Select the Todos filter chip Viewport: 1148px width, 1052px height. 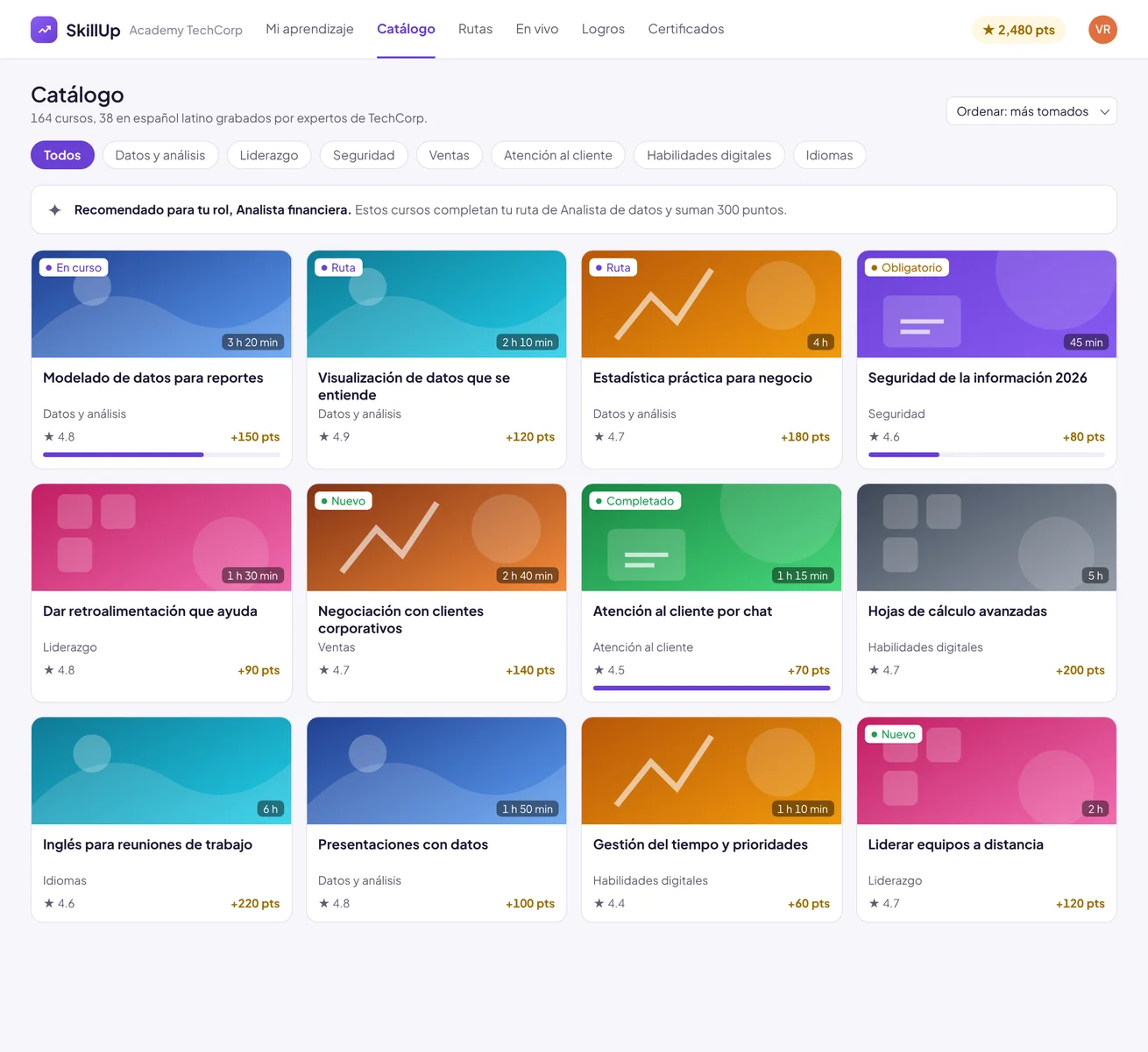[x=62, y=155]
